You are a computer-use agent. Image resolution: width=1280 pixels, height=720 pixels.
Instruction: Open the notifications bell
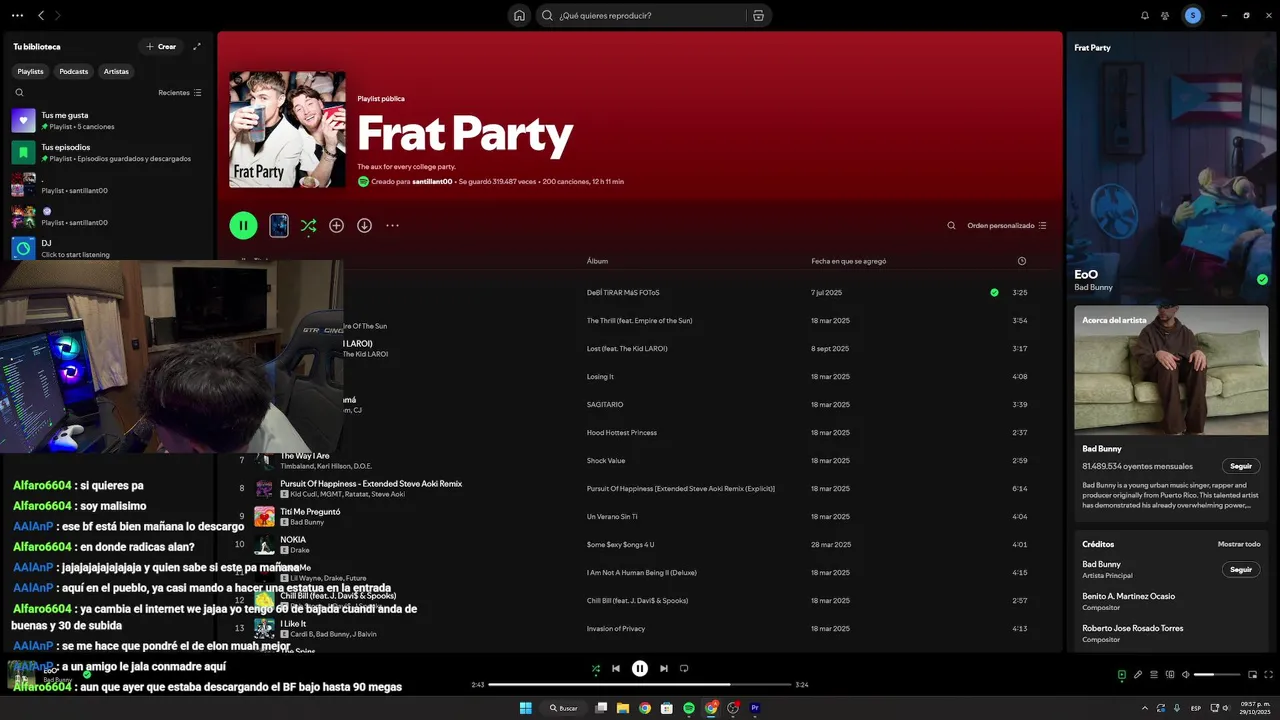tap(1145, 15)
